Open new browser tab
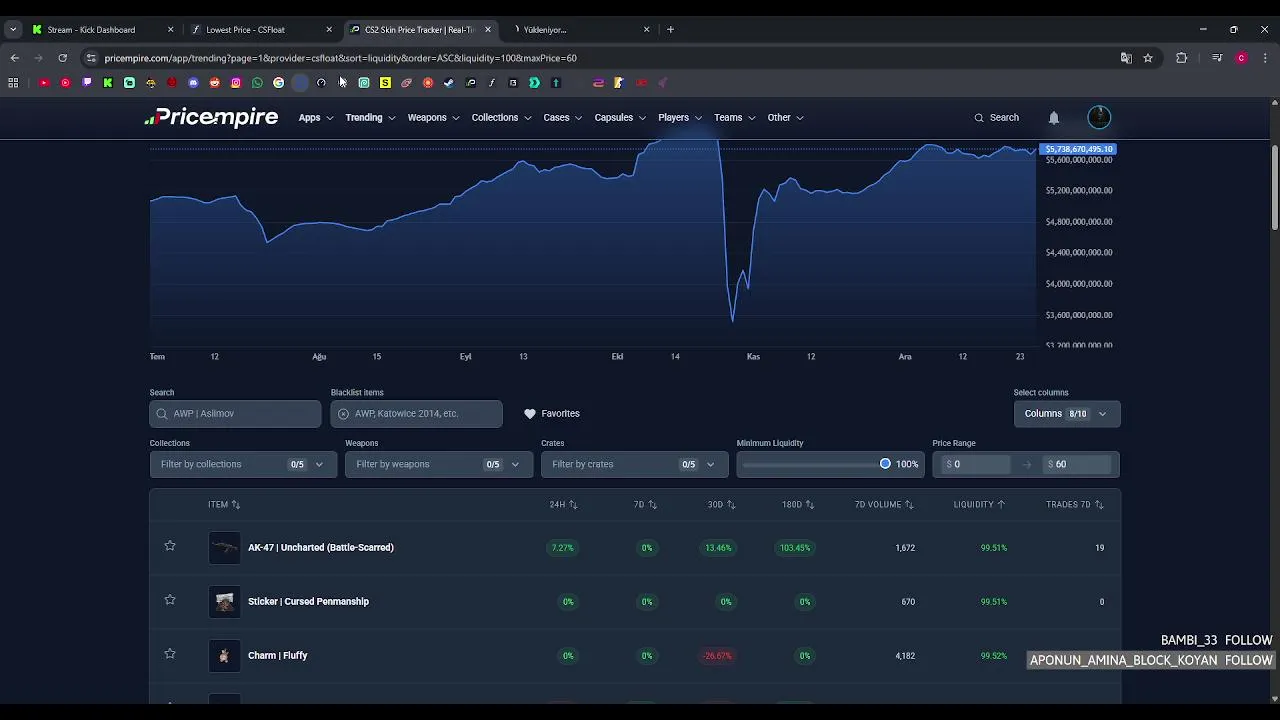This screenshot has width=1280, height=720. [670, 29]
